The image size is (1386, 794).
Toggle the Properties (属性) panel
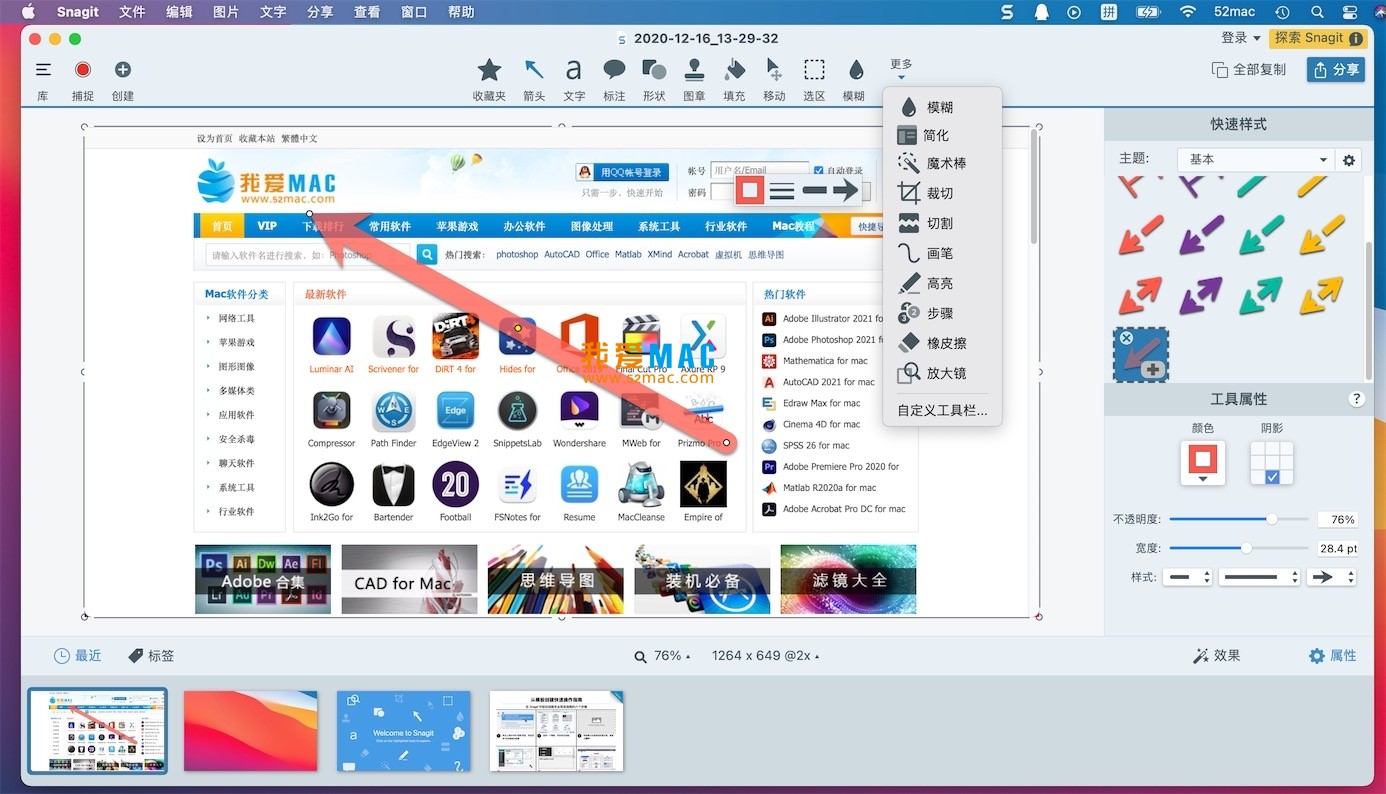tap(1333, 656)
